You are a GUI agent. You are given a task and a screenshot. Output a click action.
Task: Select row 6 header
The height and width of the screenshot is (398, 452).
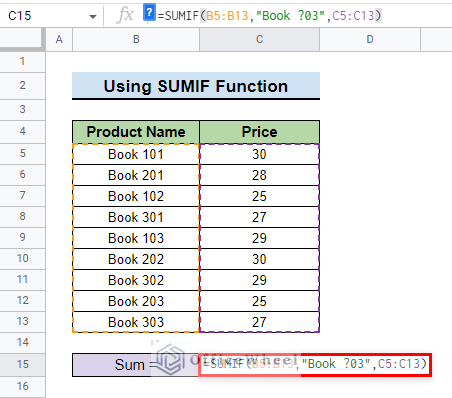tap(22, 175)
